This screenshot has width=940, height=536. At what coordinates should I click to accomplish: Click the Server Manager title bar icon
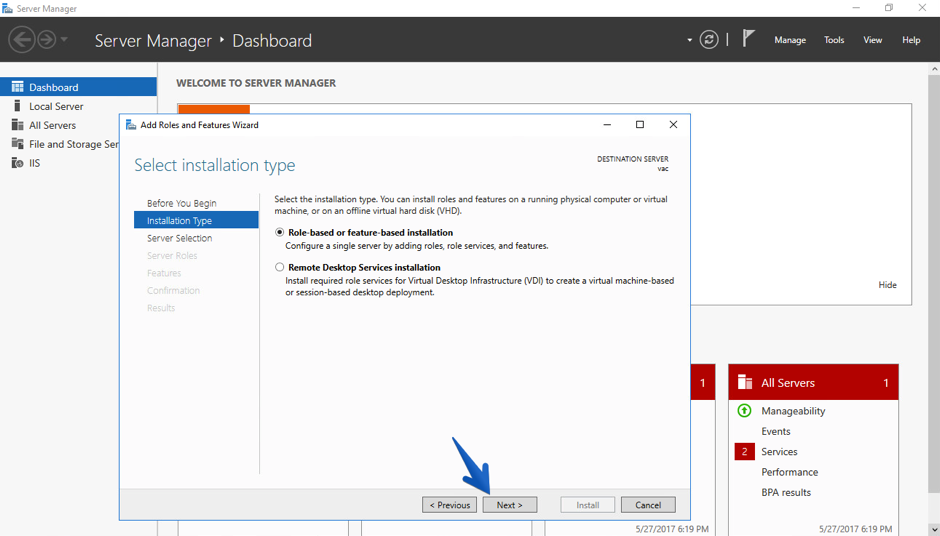coord(7,8)
